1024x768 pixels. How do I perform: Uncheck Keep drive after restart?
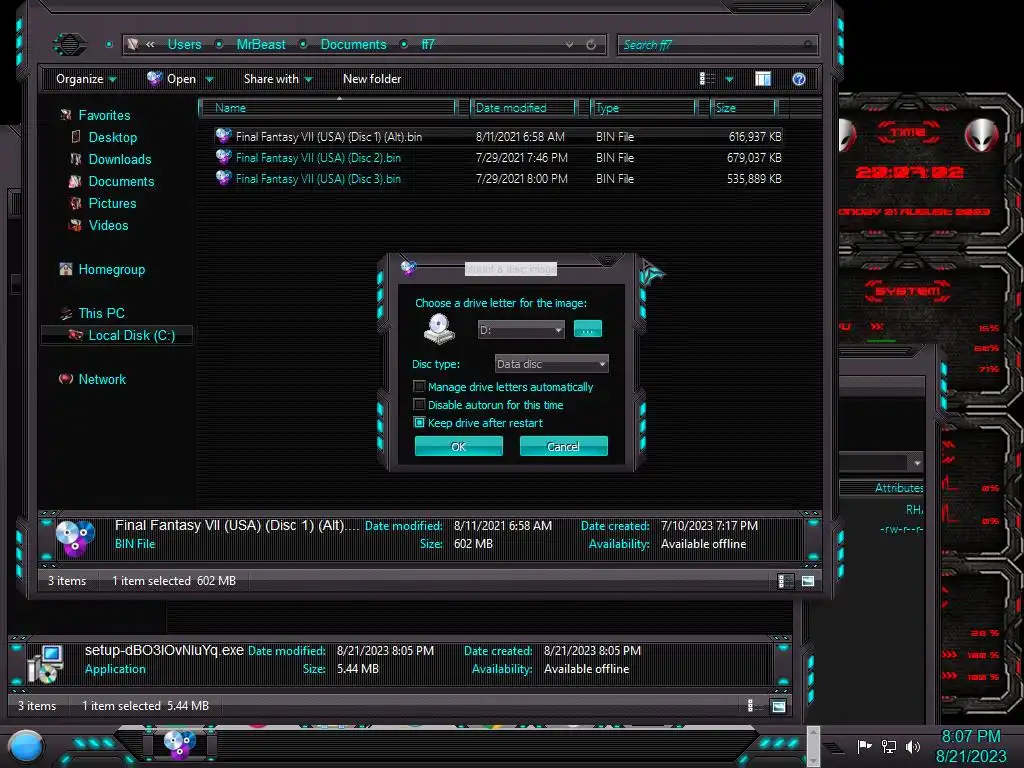tap(419, 423)
